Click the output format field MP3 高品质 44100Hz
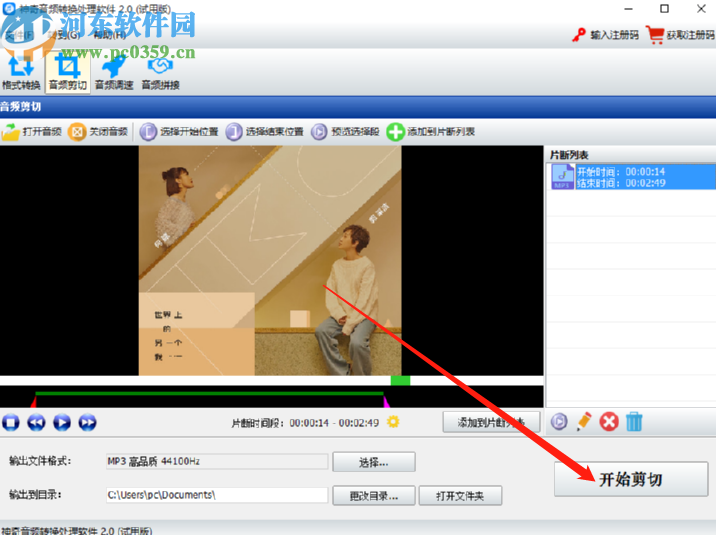 (217, 462)
